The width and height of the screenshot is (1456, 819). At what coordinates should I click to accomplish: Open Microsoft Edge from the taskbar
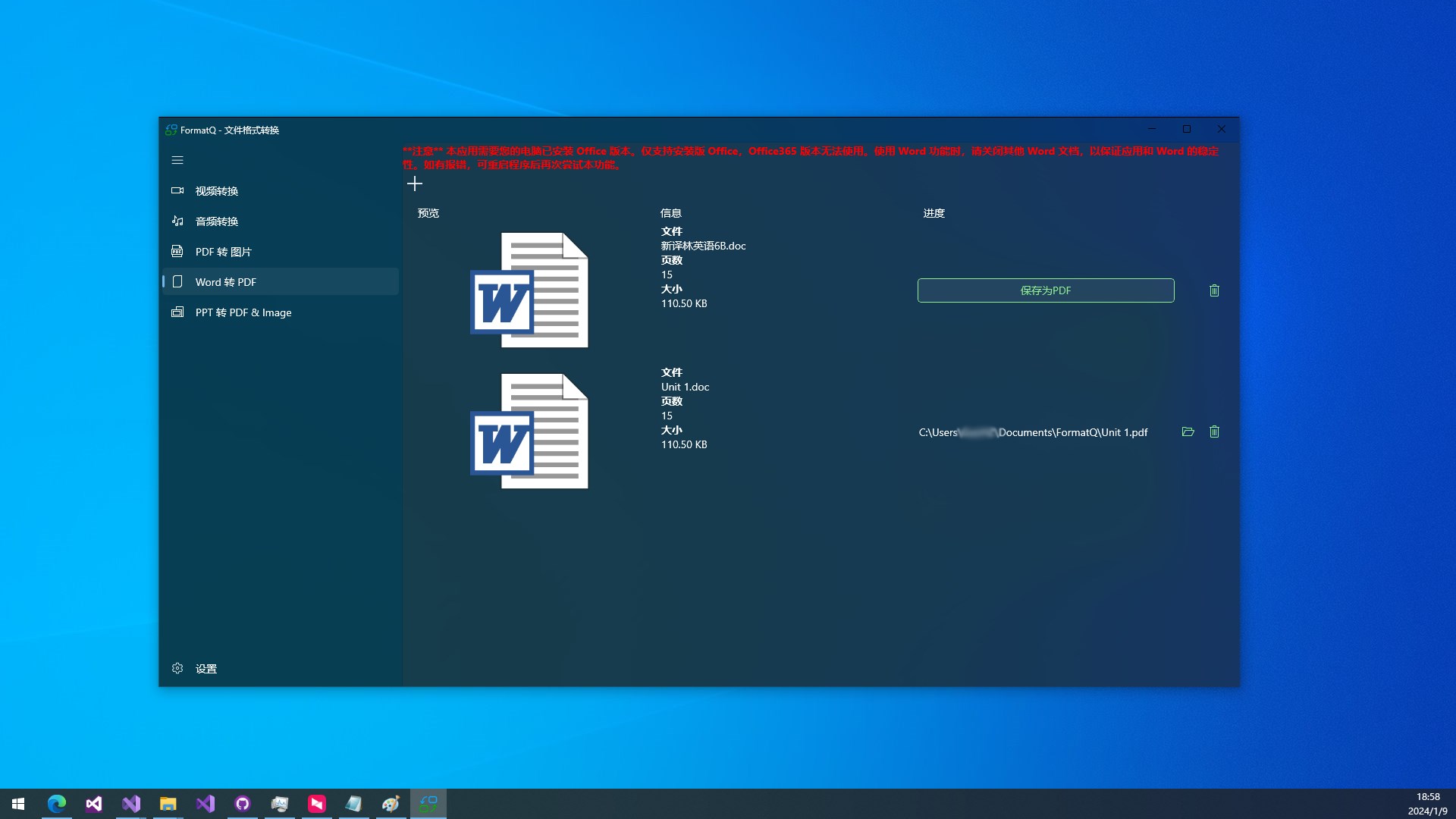pos(57,804)
